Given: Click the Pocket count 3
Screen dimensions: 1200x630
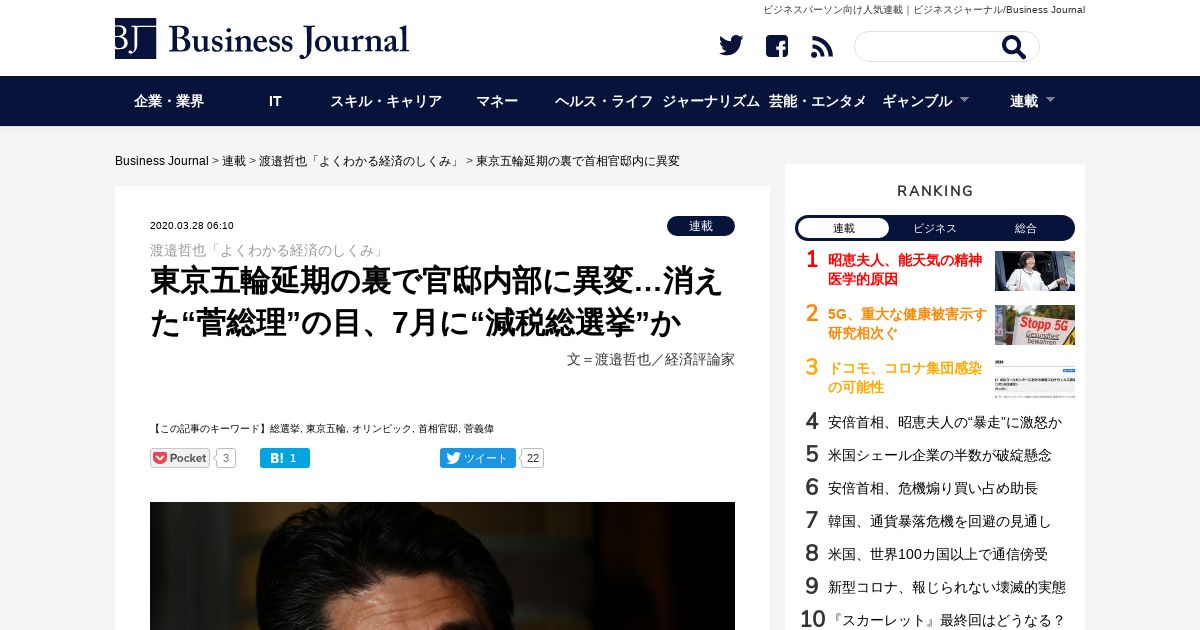Looking at the screenshot, I should point(226,458).
